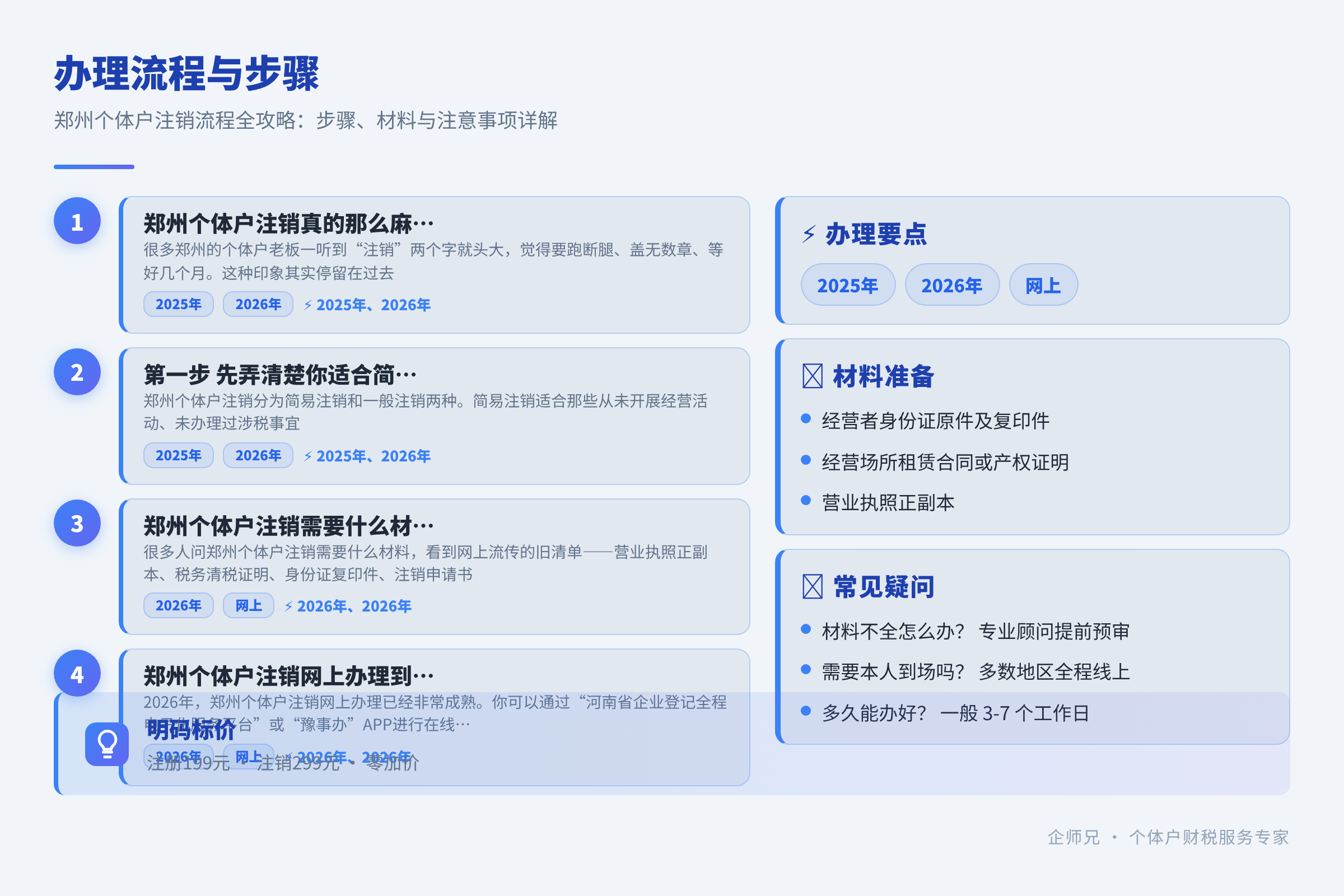Click the icon before 常见疑问 heading

(x=812, y=586)
